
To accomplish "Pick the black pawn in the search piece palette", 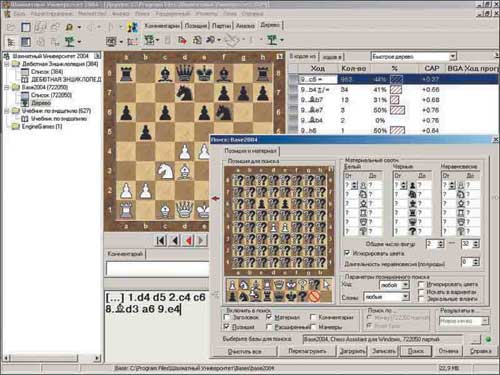I will tap(233, 296).
